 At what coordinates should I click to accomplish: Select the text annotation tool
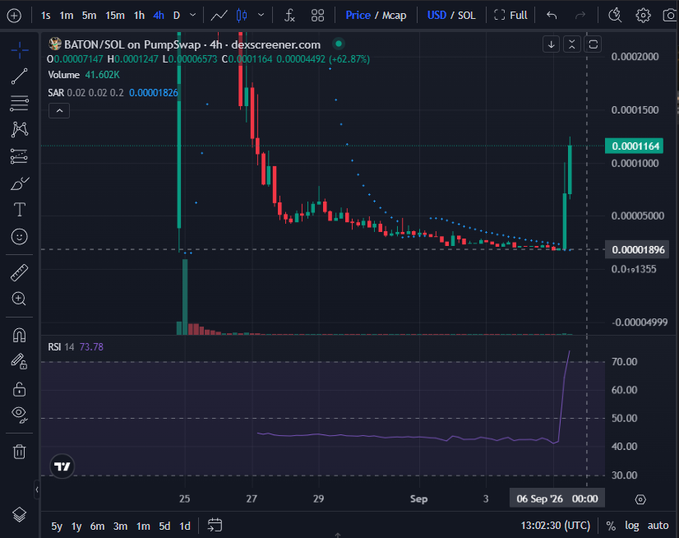tap(19, 210)
